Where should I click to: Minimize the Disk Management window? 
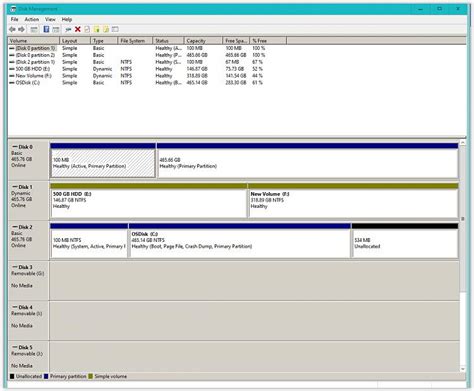pyautogui.click(x=421, y=9)
